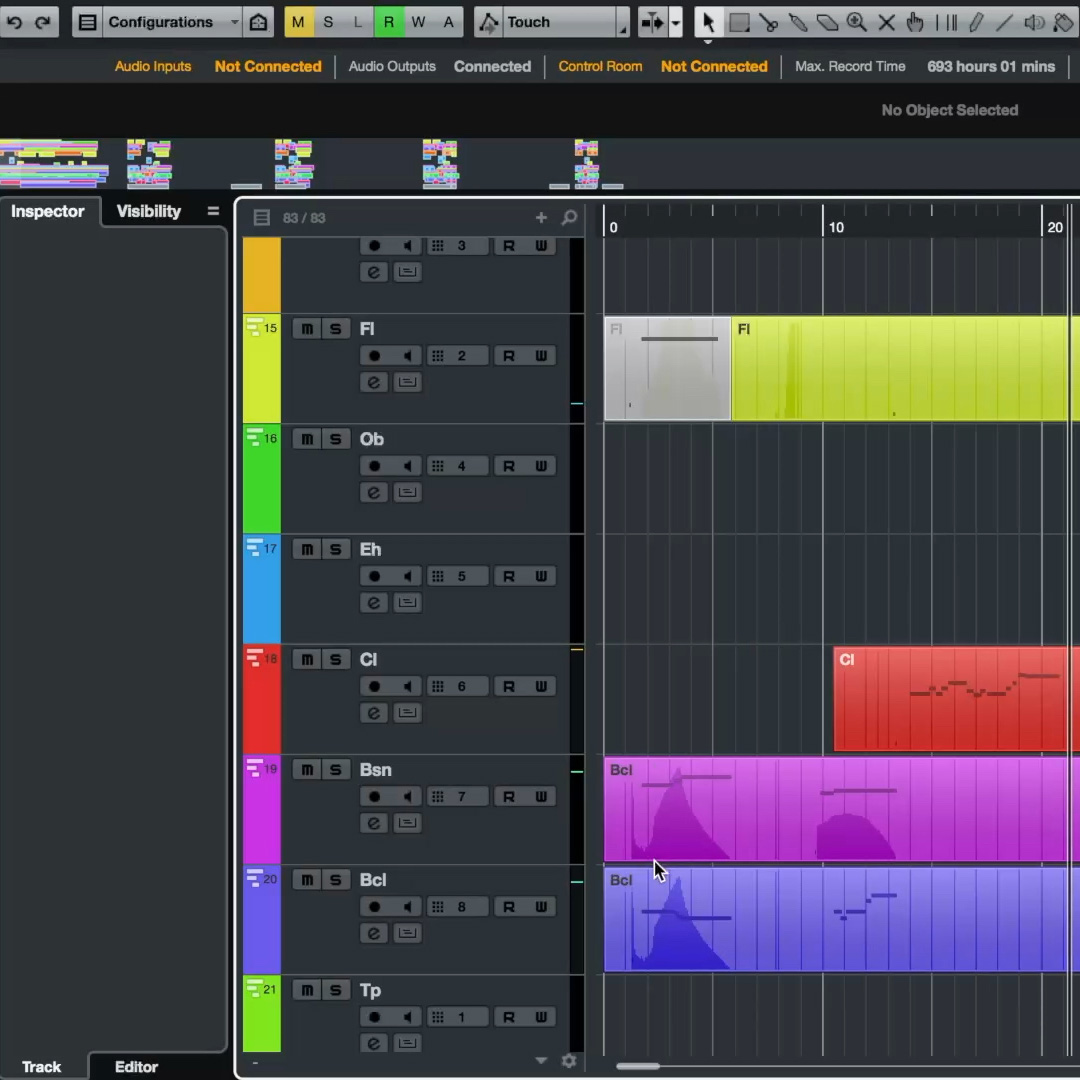
Task: Select the Erase tool
Action: tap(827, 22)
